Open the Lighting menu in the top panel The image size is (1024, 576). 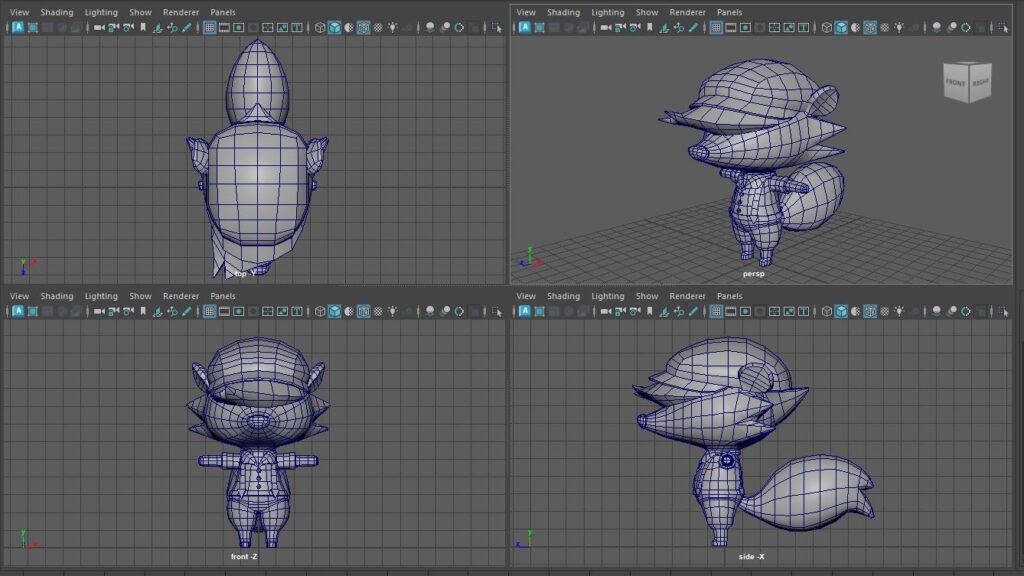(x=101, y=12)
